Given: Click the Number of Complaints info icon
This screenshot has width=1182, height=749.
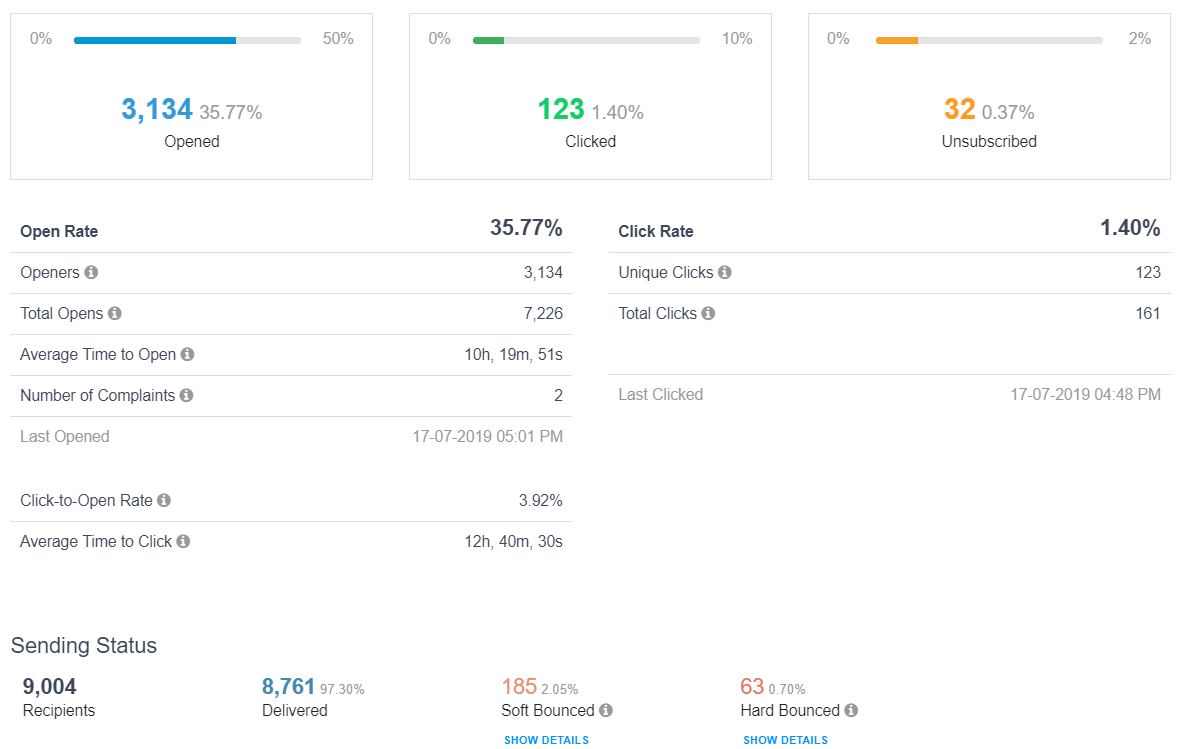Looking at the screenshot, I should (186, 395).
